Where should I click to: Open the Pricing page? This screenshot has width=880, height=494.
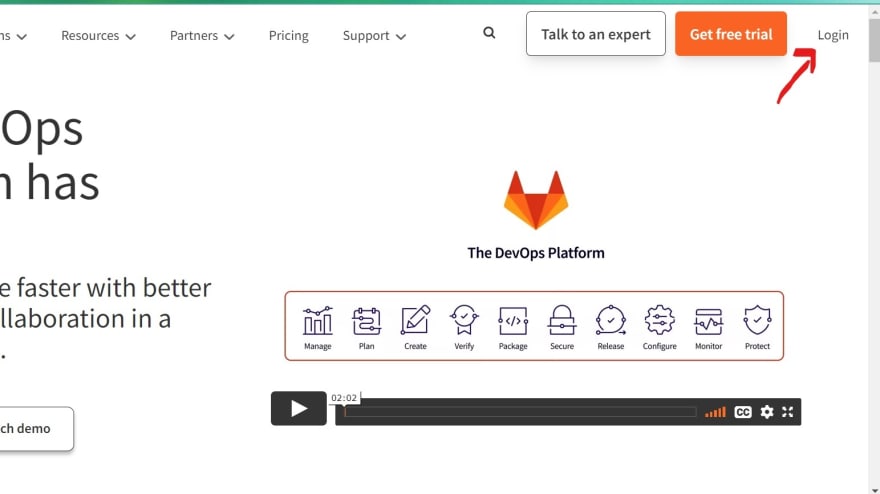pos(288,35)
